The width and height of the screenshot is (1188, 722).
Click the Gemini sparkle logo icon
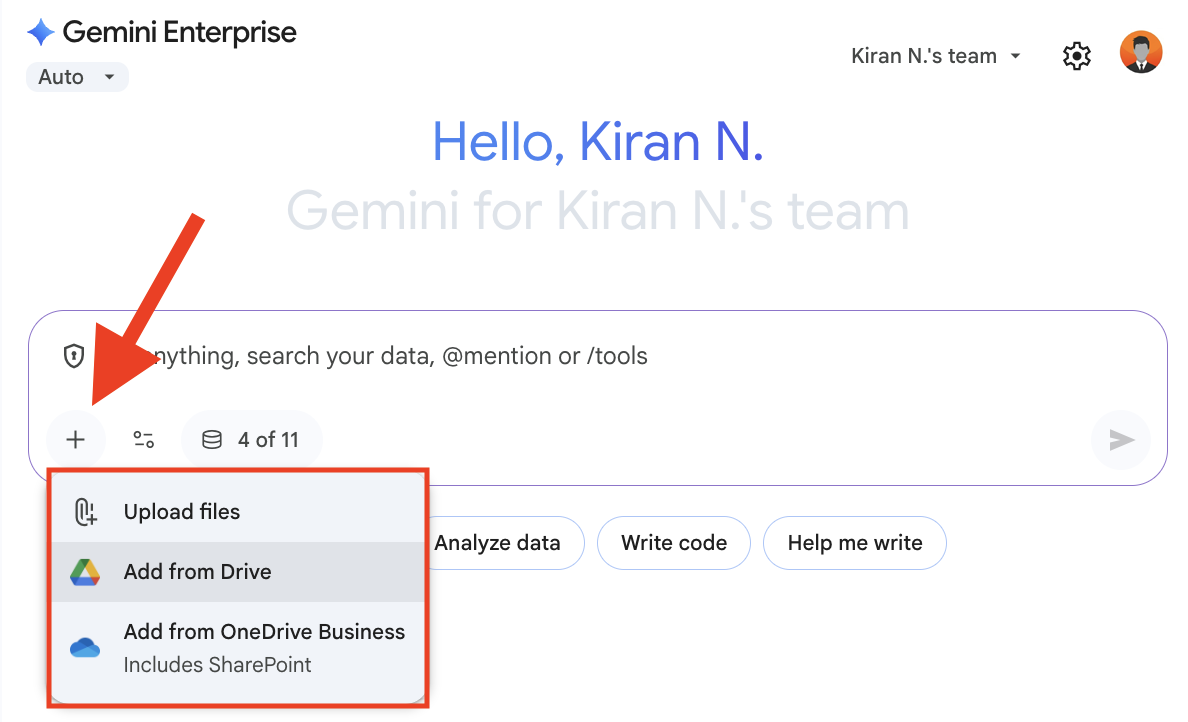[40, 32]
